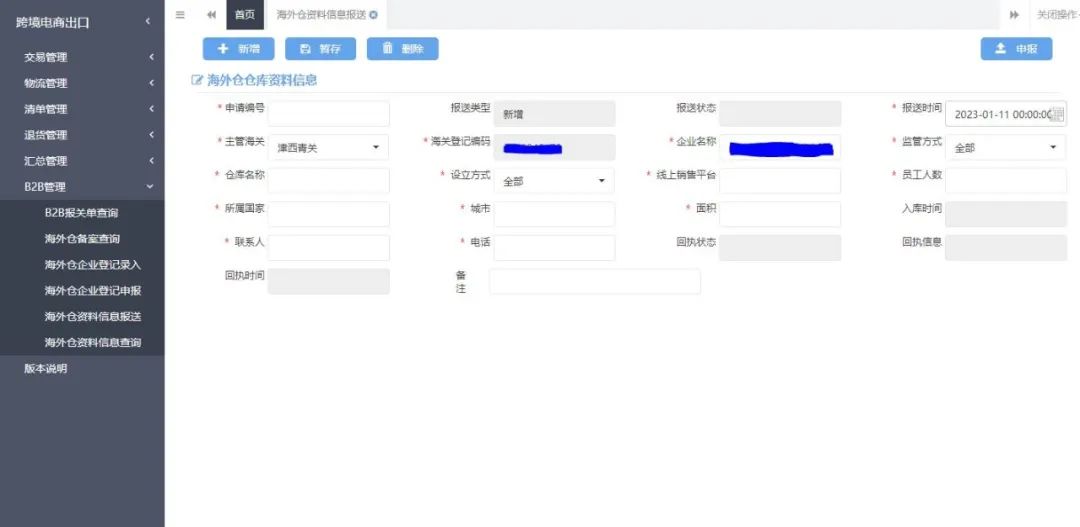
Task: Click the 暂存 save draft button
Action: pos(320,49)
